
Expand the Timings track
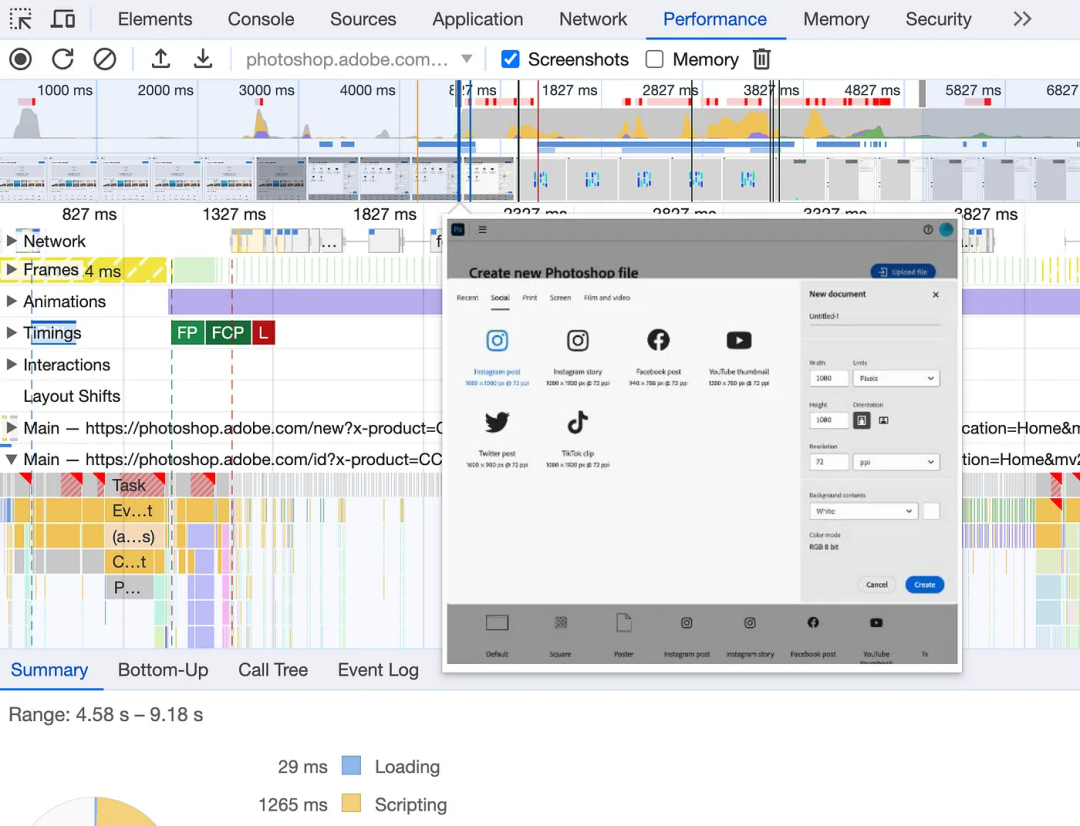11,333
